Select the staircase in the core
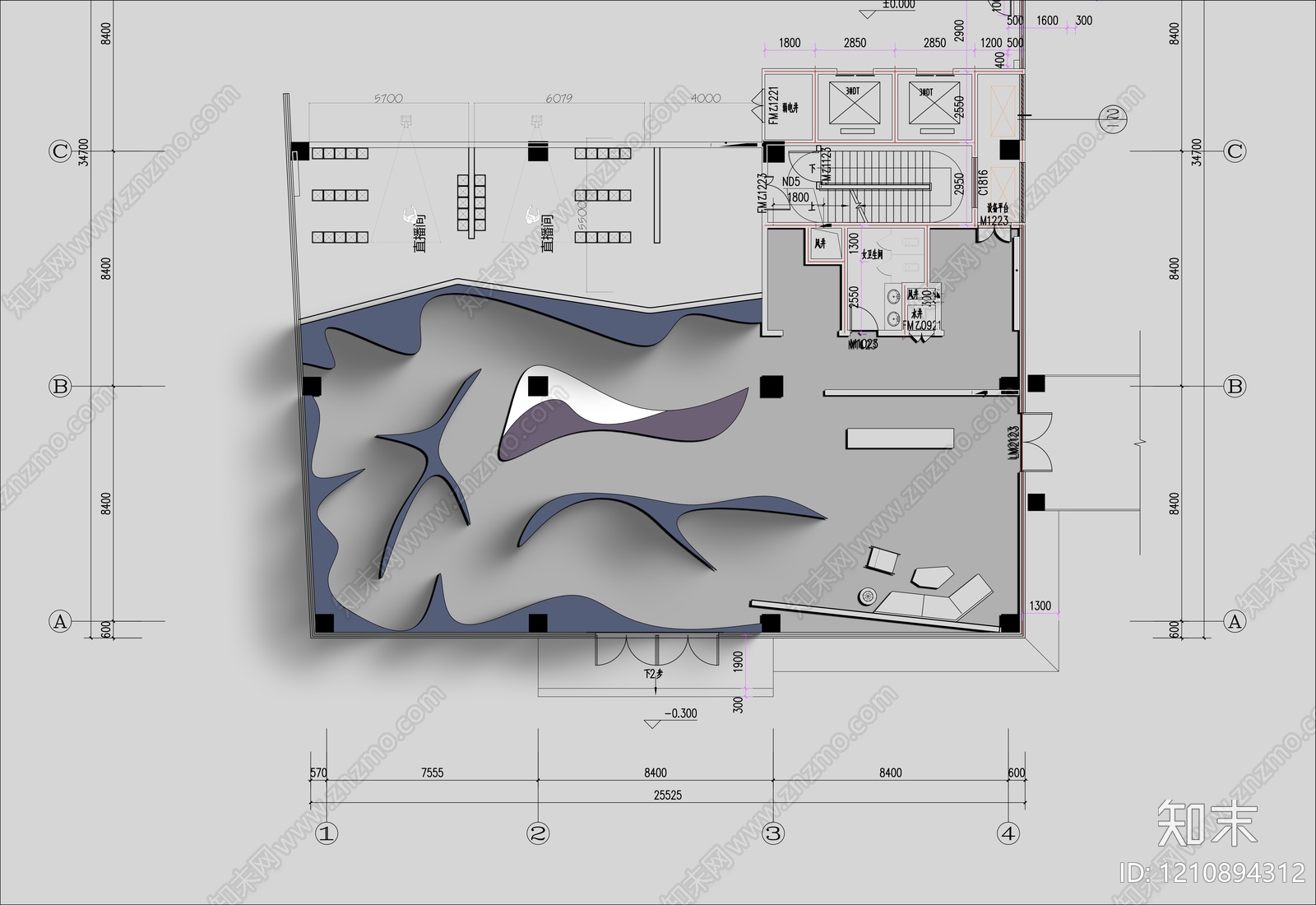This screenshot has height=905, width=1316. tap(892, 188)
